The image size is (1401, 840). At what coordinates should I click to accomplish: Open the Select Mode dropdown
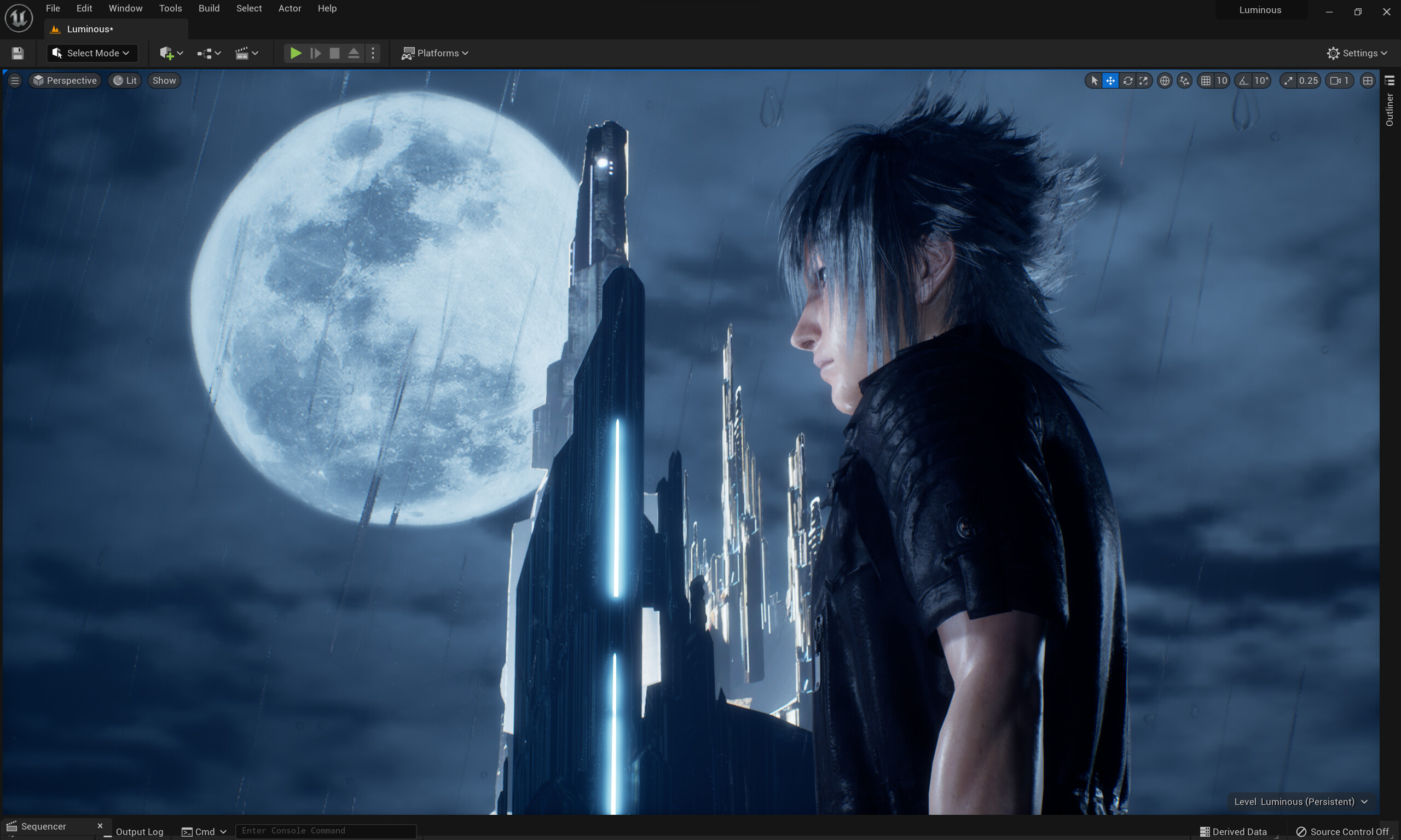(92, 53)
